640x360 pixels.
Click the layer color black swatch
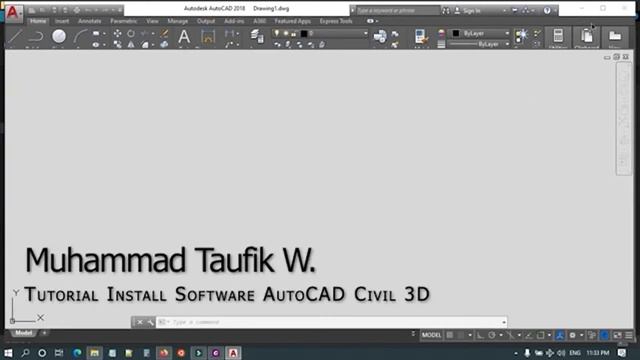point(304,33)
